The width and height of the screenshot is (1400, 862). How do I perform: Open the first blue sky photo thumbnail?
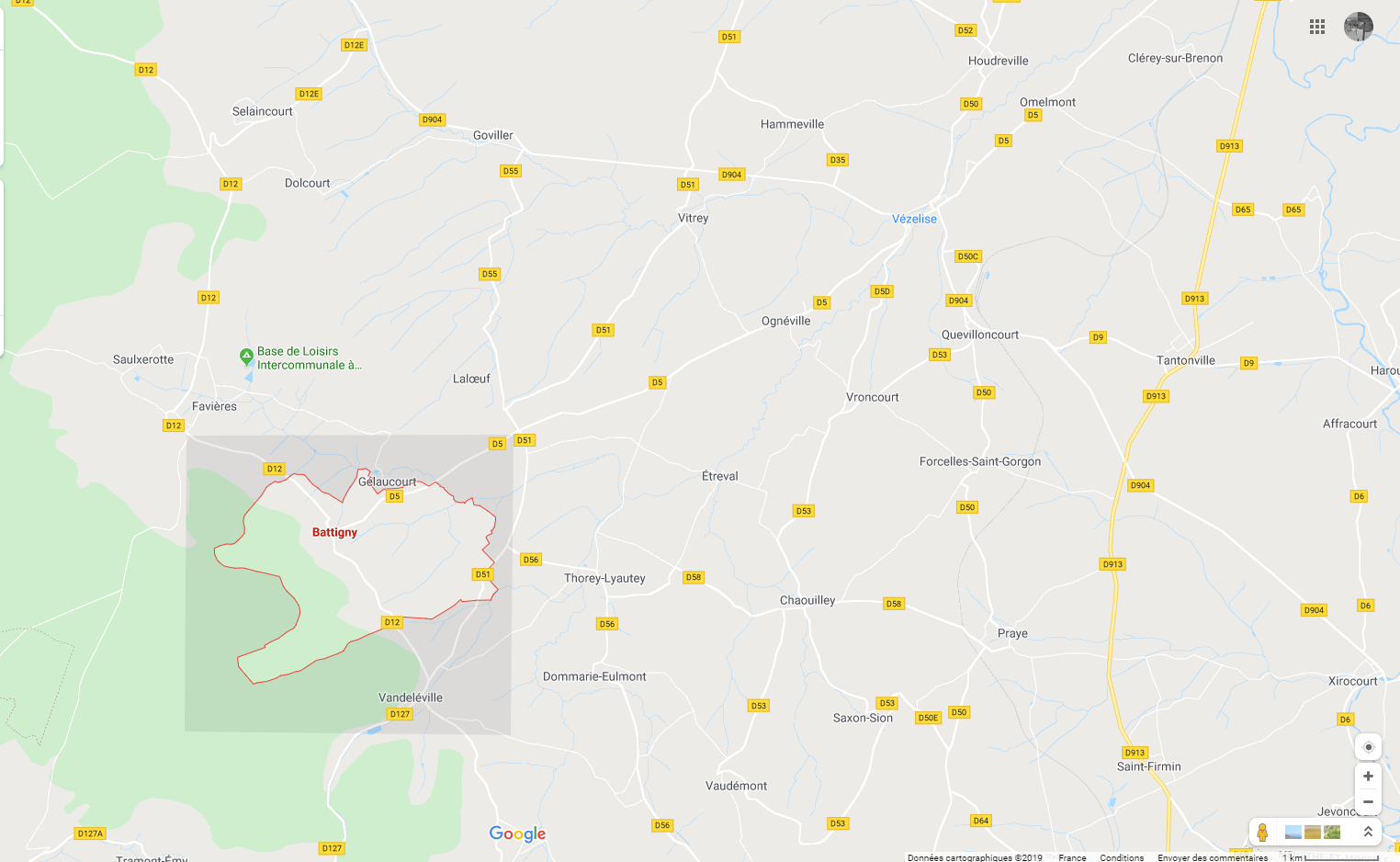tap(1293, 832)
